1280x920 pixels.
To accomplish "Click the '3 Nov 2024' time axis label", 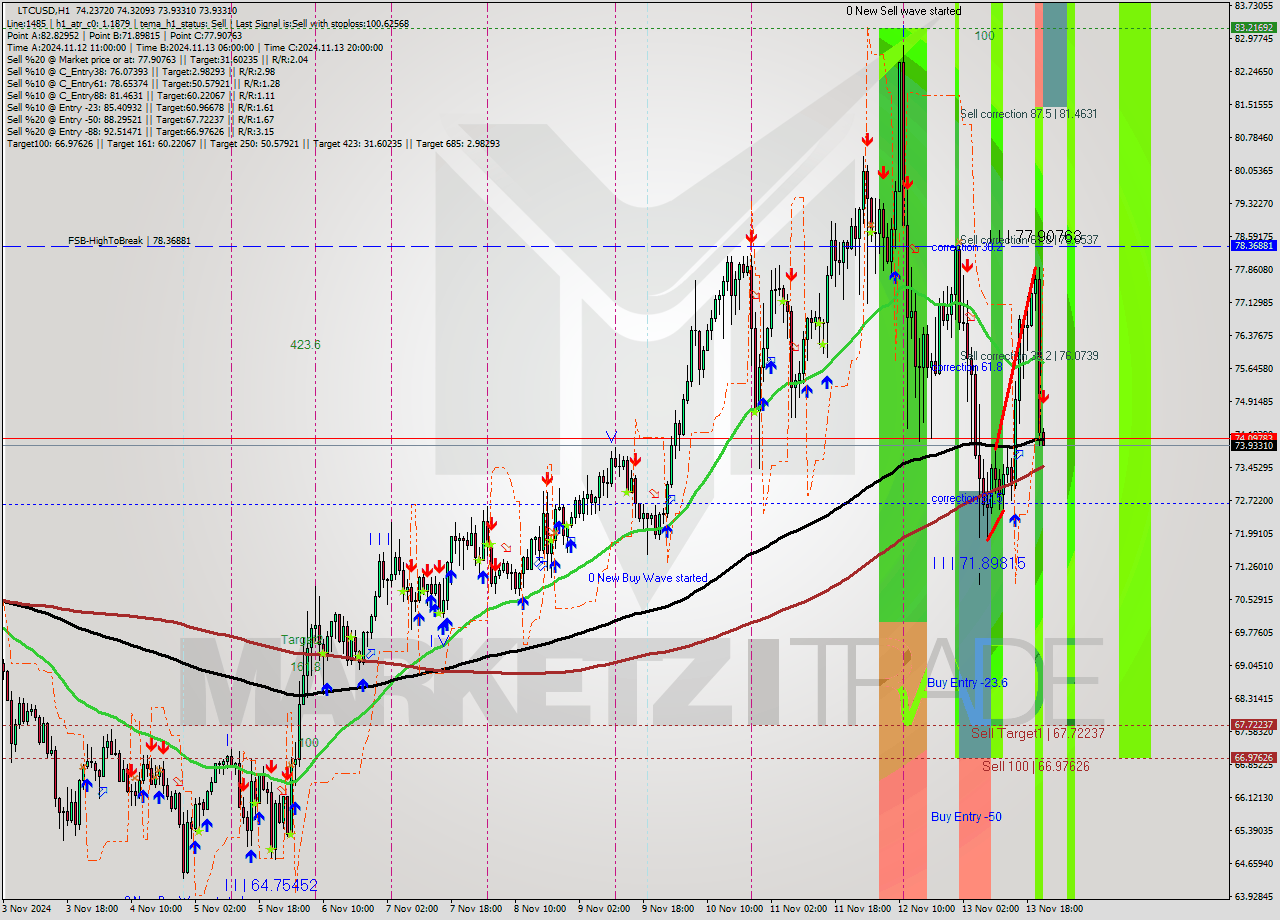I will click(25, 909).
